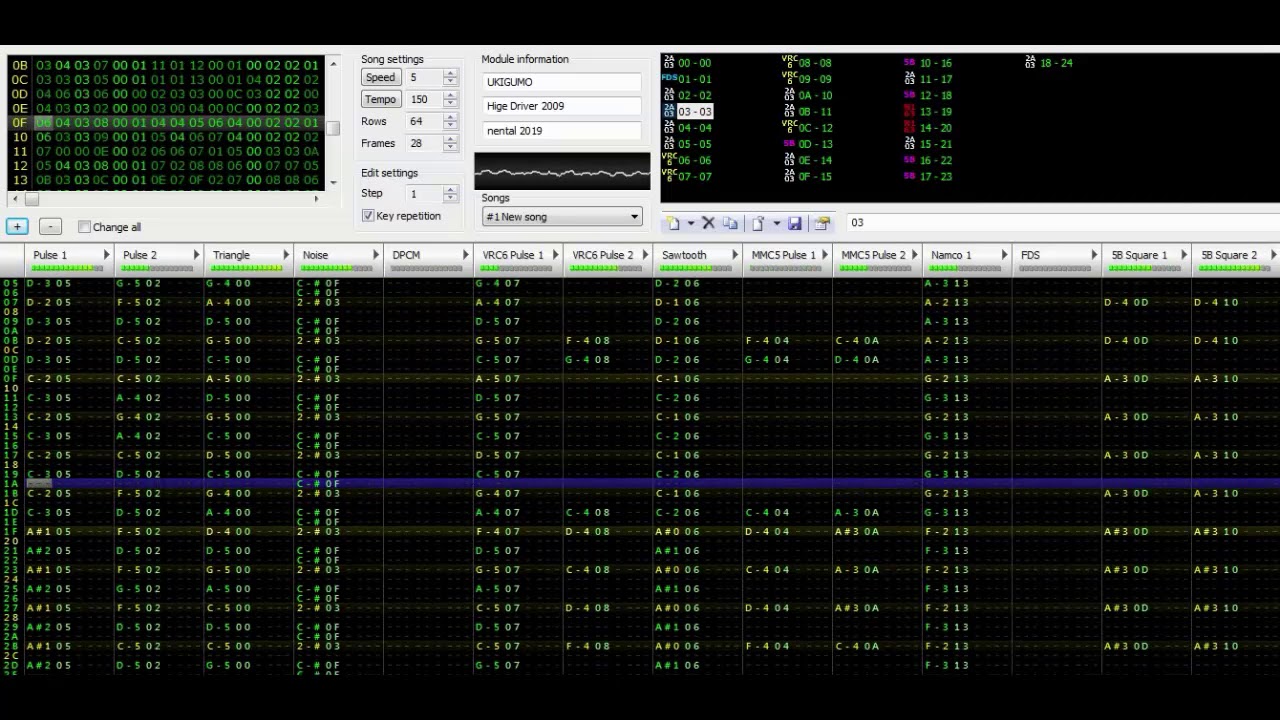
Task: Click the load instrument icon
Action: 758,224
